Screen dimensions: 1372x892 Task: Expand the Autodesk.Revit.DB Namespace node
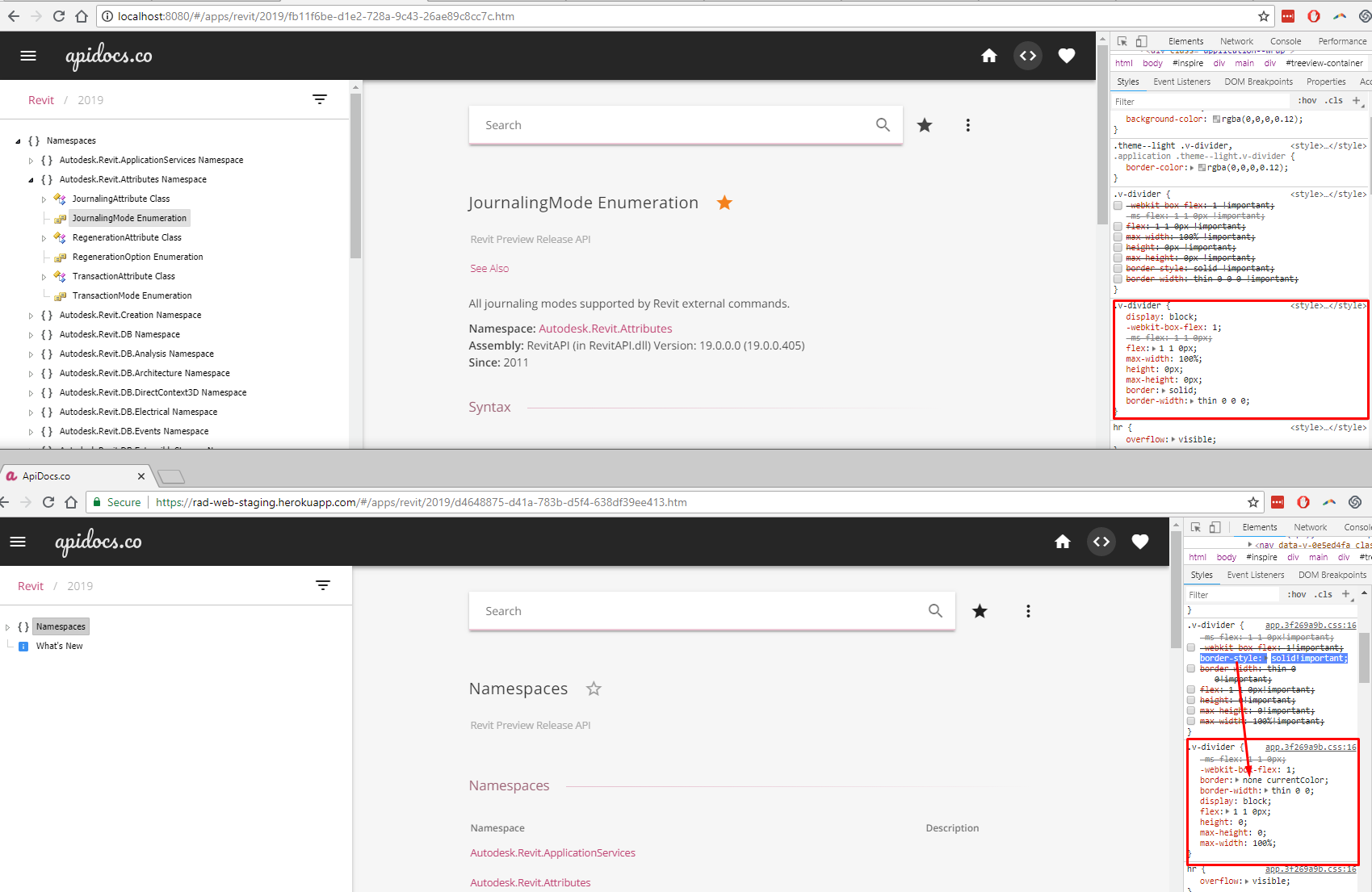(31, 334)
